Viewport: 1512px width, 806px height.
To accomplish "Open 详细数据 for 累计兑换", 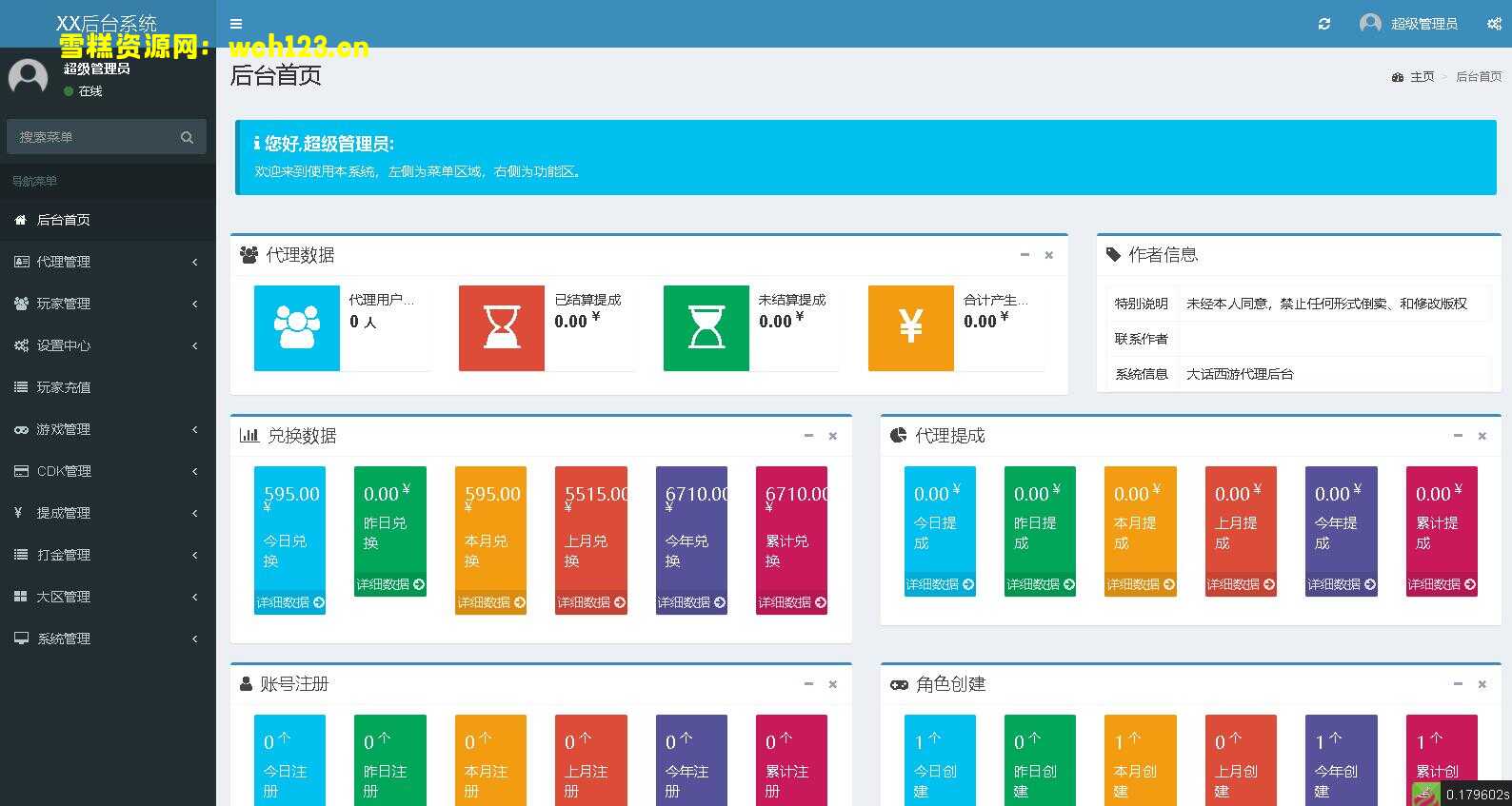I will point(792,602).
